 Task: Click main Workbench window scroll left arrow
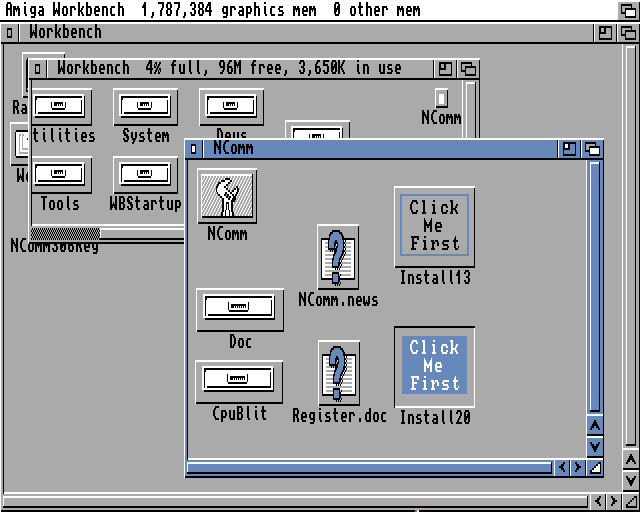click(x=598, y=501)
